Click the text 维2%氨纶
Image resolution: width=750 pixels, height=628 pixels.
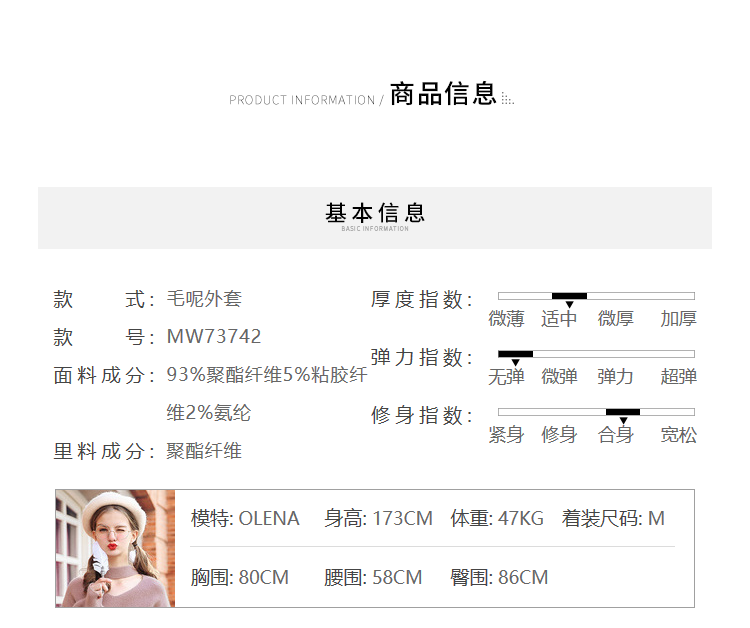pos(209,413)
